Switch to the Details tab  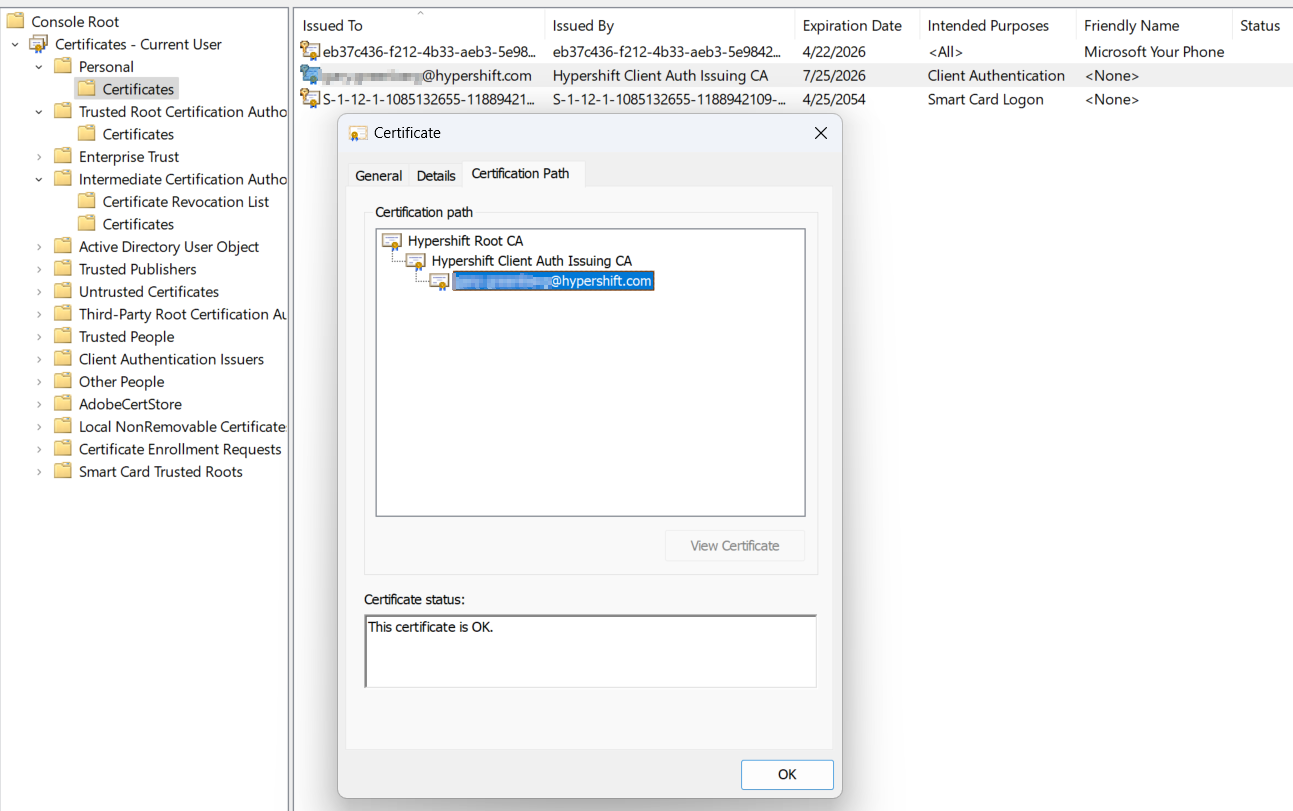point(436,175)
